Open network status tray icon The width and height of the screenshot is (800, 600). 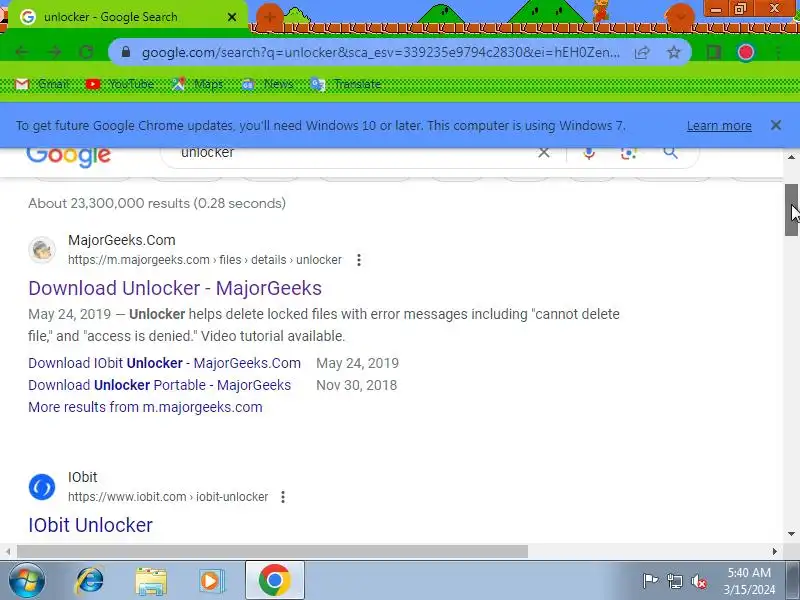pyautogui.click(x=675, y=581)
